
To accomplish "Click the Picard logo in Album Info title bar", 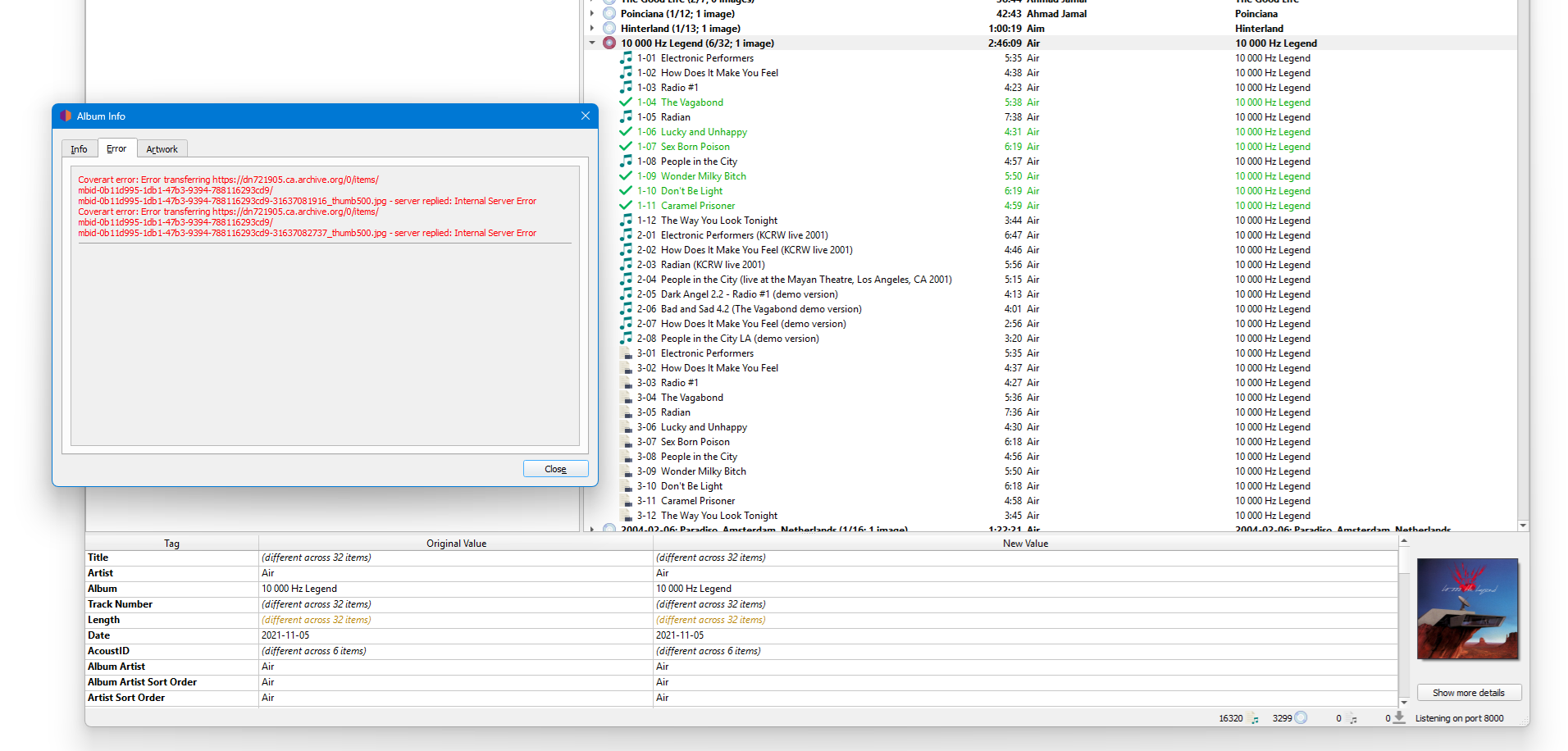I will coord(66,116).
